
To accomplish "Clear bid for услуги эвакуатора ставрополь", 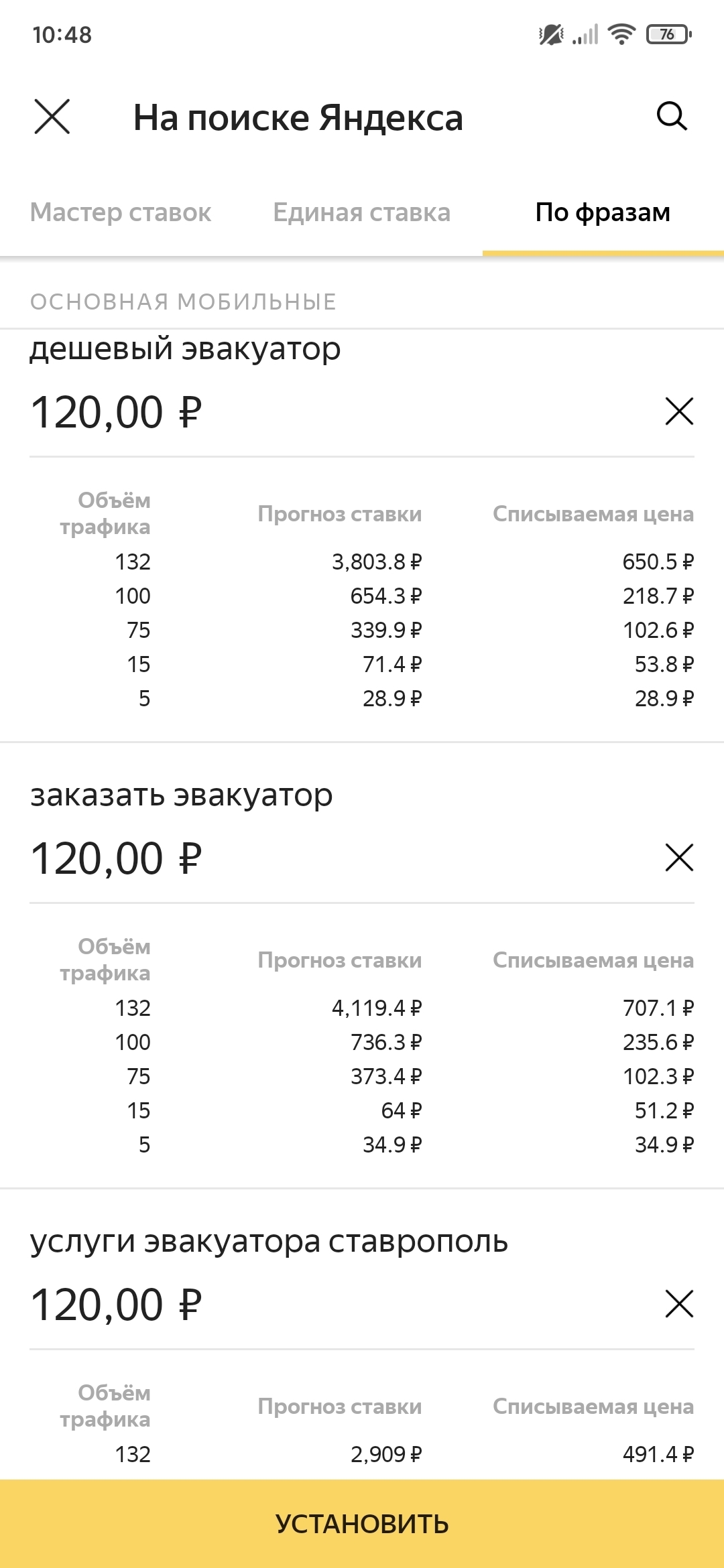I will tap(679, 1303).
